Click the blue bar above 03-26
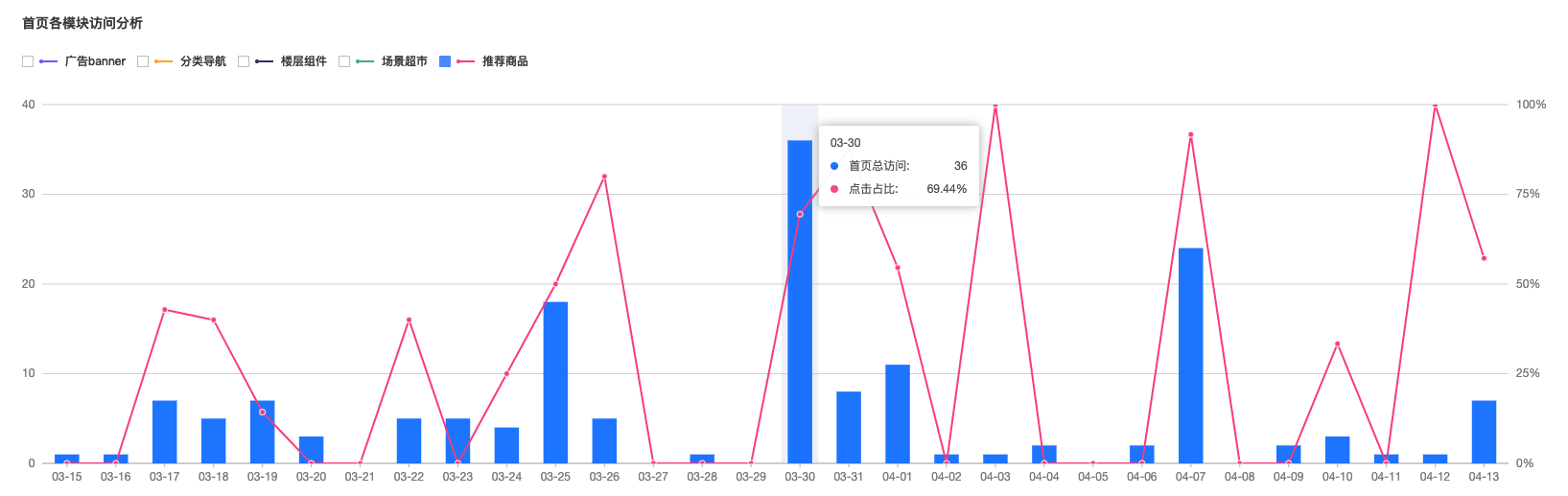This screenshot has width=1568, height=496. (604, 441)
